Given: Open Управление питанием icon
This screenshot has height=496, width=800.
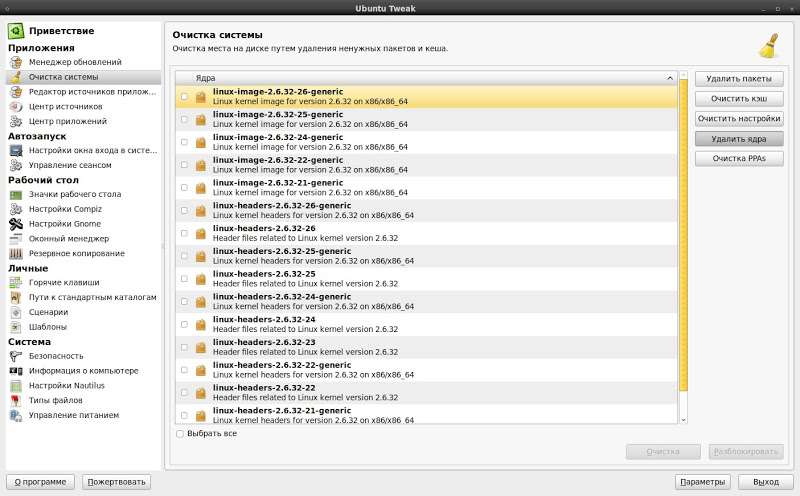Looking at the screenshot, I should coord(16,415).
